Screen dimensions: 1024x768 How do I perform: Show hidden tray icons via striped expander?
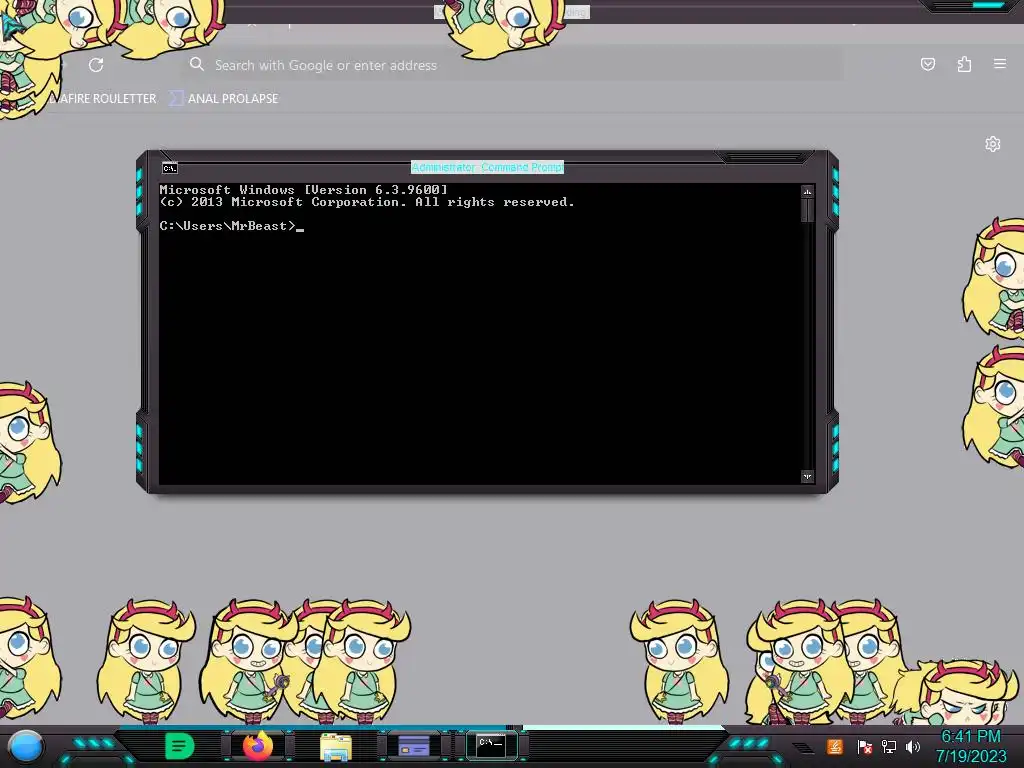click(x=803, y=748)
